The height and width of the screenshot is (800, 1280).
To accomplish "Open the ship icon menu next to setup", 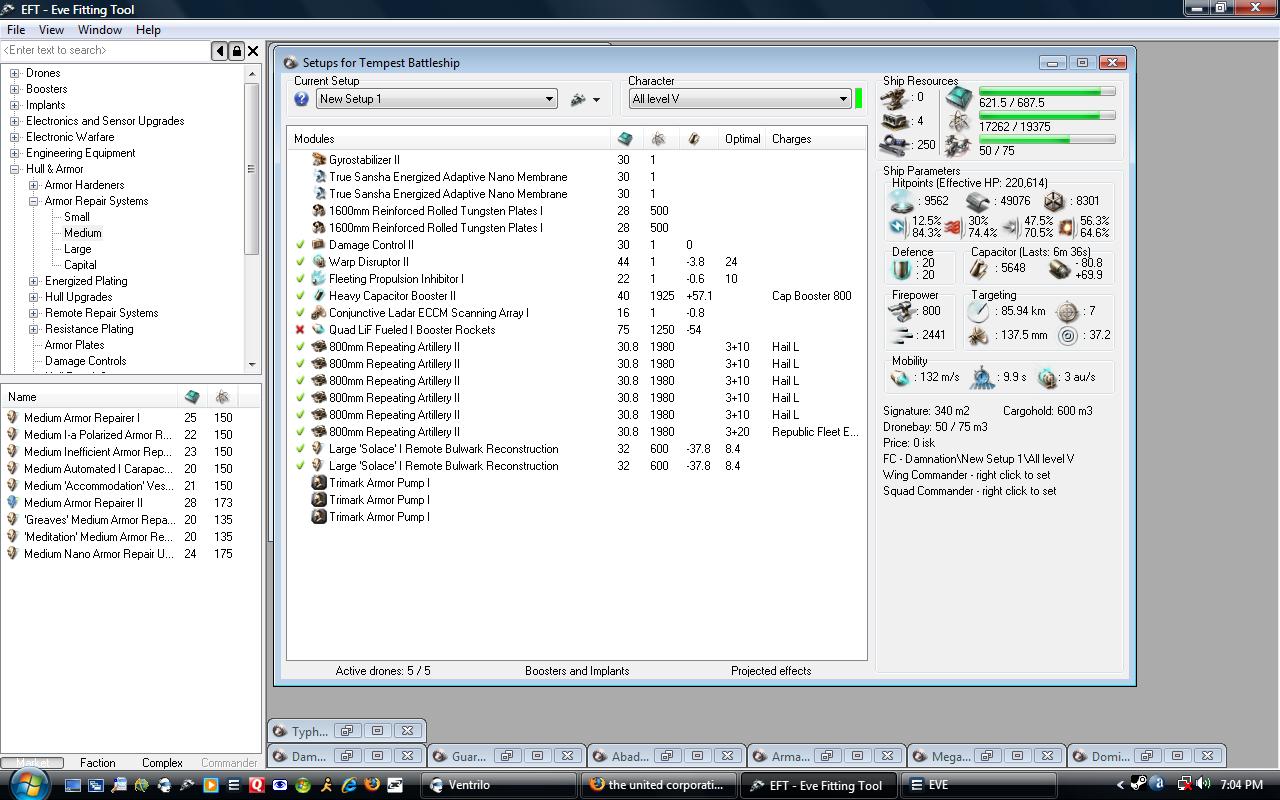I will coord(584,99).
